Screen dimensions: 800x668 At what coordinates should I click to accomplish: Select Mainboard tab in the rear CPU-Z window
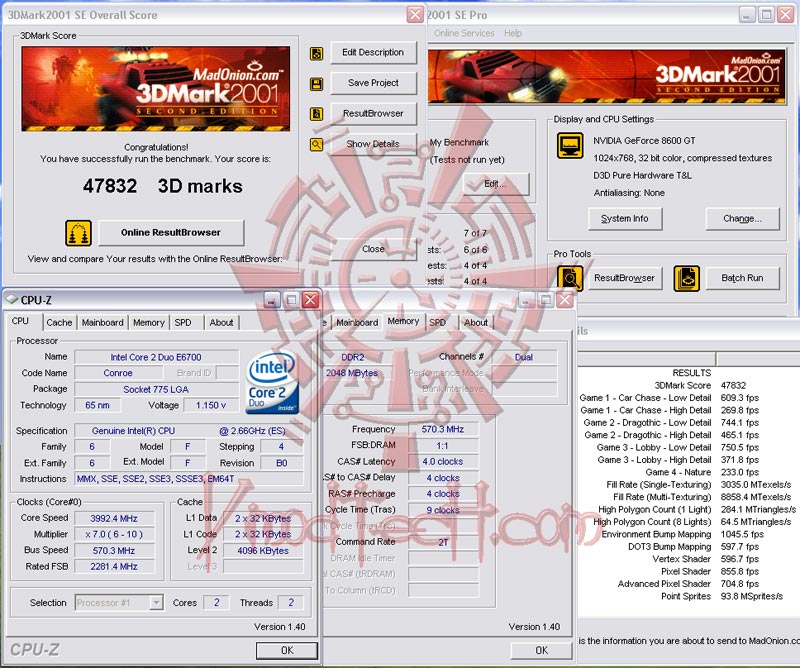357,323
